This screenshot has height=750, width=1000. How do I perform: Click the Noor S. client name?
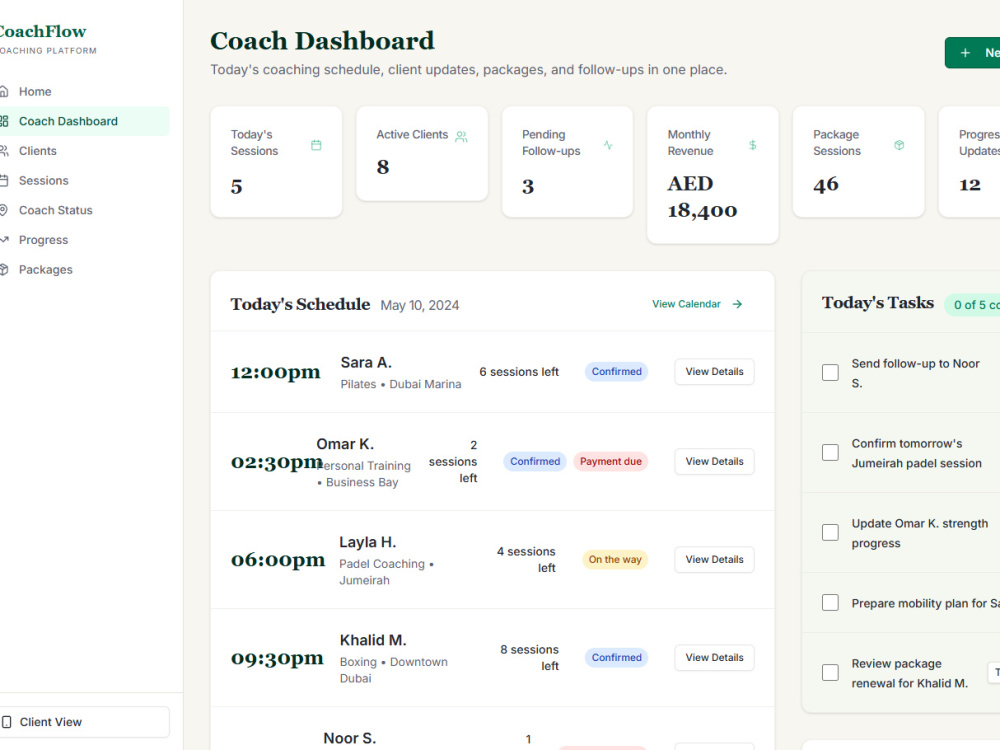click(x=349, y=739)
